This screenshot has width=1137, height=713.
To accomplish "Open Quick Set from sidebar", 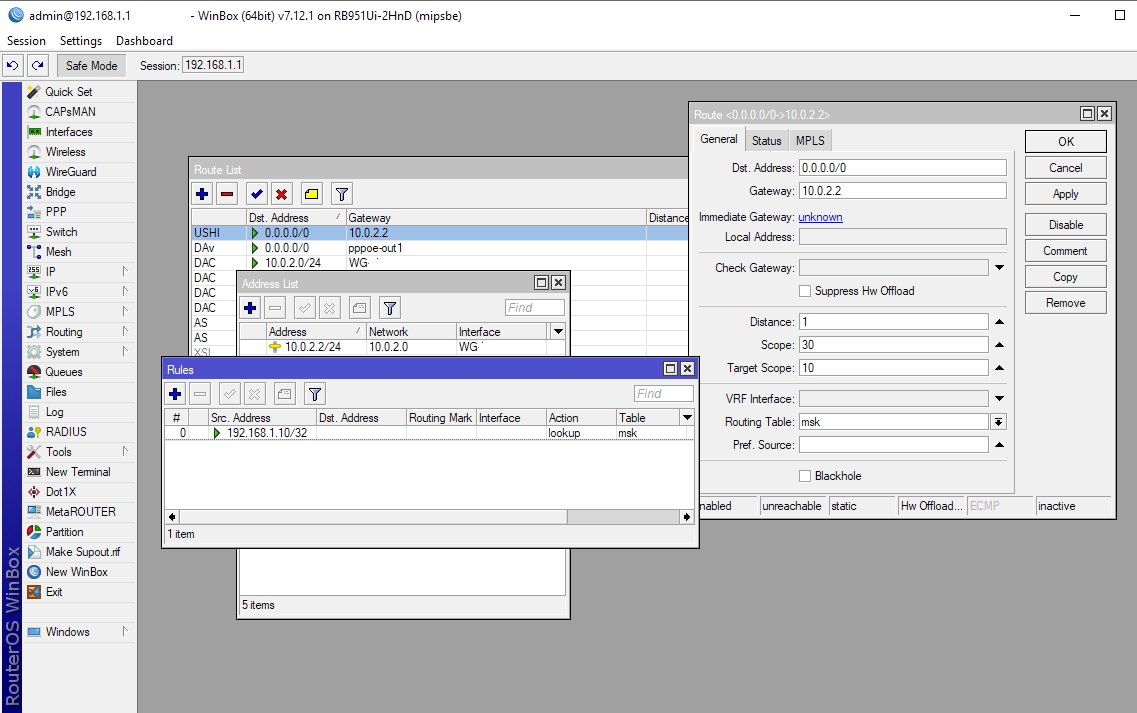I will [x=69, y=91].
